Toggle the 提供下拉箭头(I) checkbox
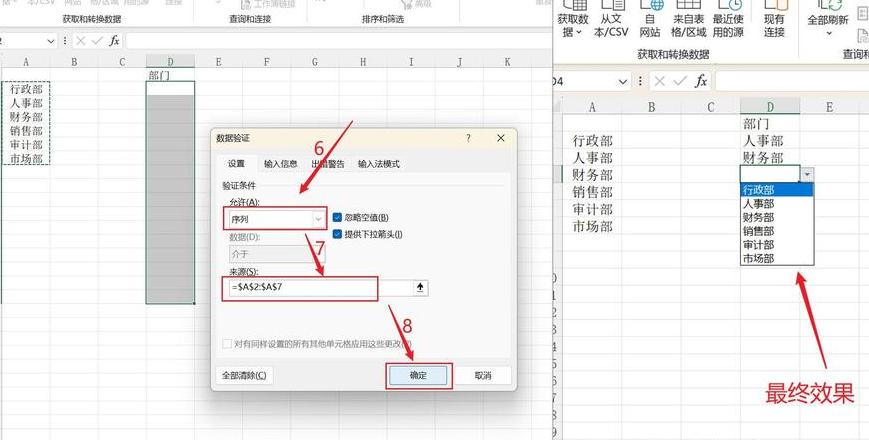Image resolution: width=869 pixels, height=440 pixels. click(x=337, y=234)
